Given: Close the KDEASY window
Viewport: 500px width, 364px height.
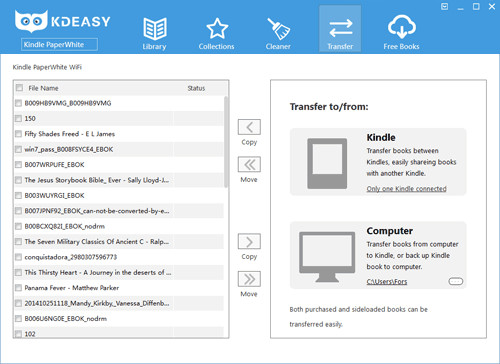Looking at the screenshot, I should 492,6.
